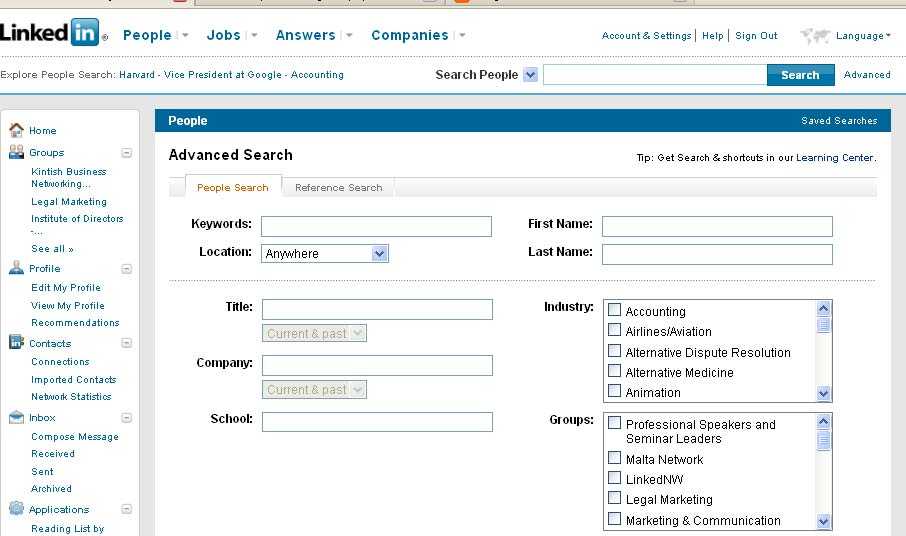The width and height of the screenshot is (906, 536).
Task: Click the blue Search button
Action: pos(800,75)
